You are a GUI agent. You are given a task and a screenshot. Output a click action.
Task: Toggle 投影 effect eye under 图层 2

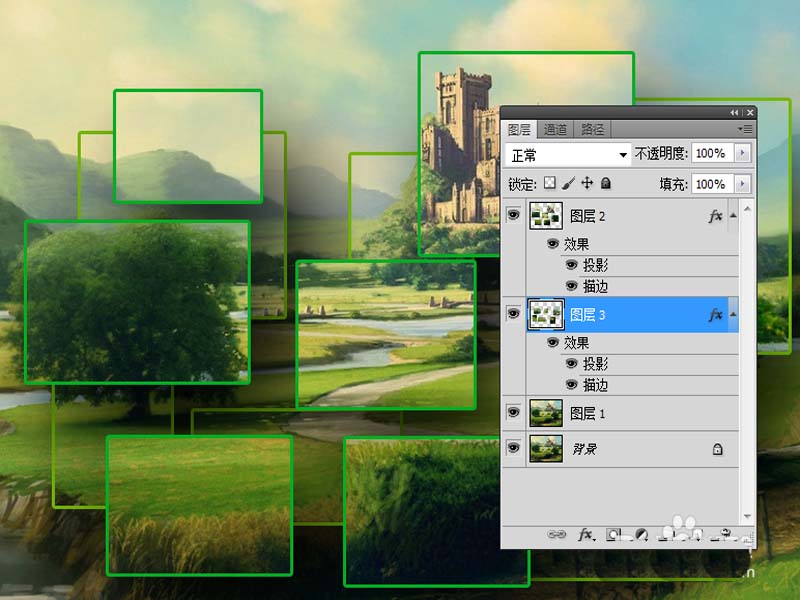coord(571,265)
